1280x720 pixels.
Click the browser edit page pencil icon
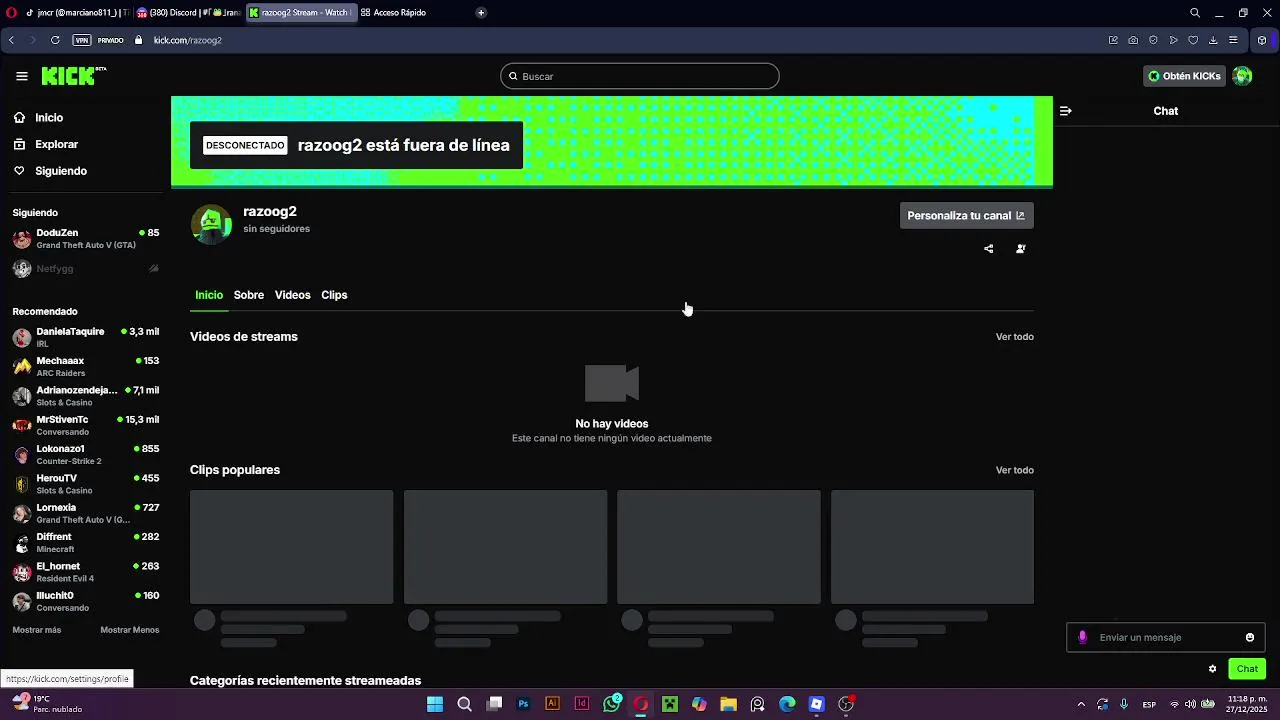tap(1113, 40)
